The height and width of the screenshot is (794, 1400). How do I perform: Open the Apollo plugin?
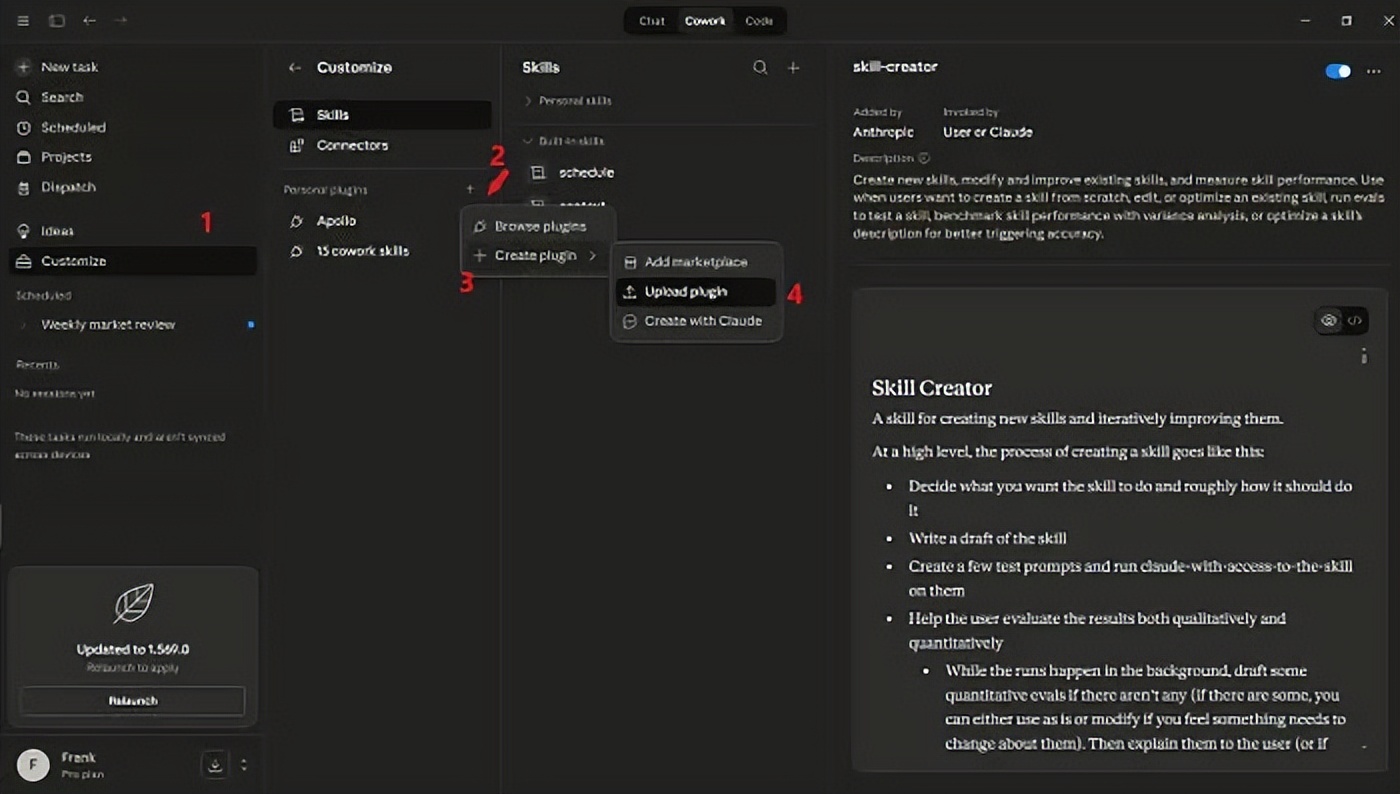pyautogui.click(x=382, y=221)
